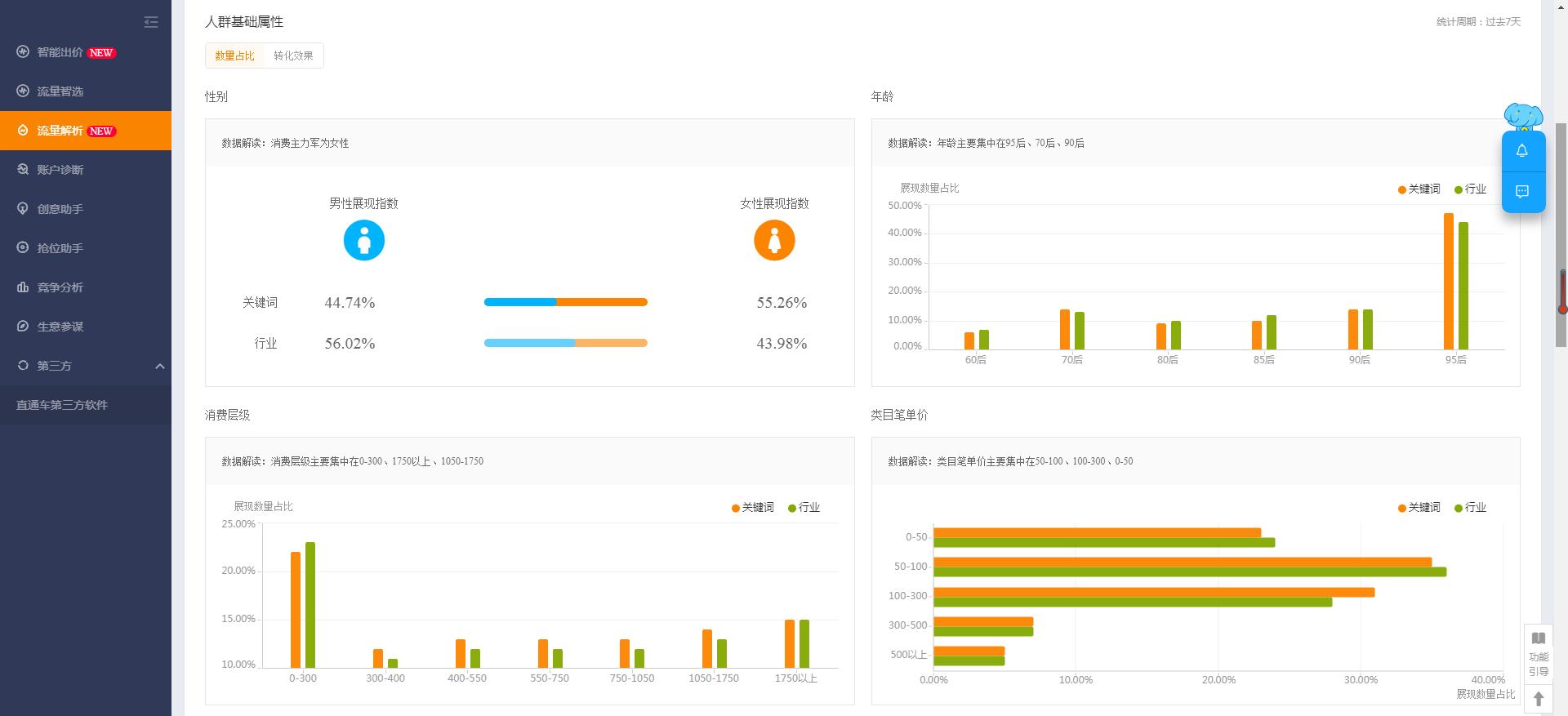Open 流量智选 menu item
The height and width of the screenshot is (716, 1568).
click(x=86, y=91)
